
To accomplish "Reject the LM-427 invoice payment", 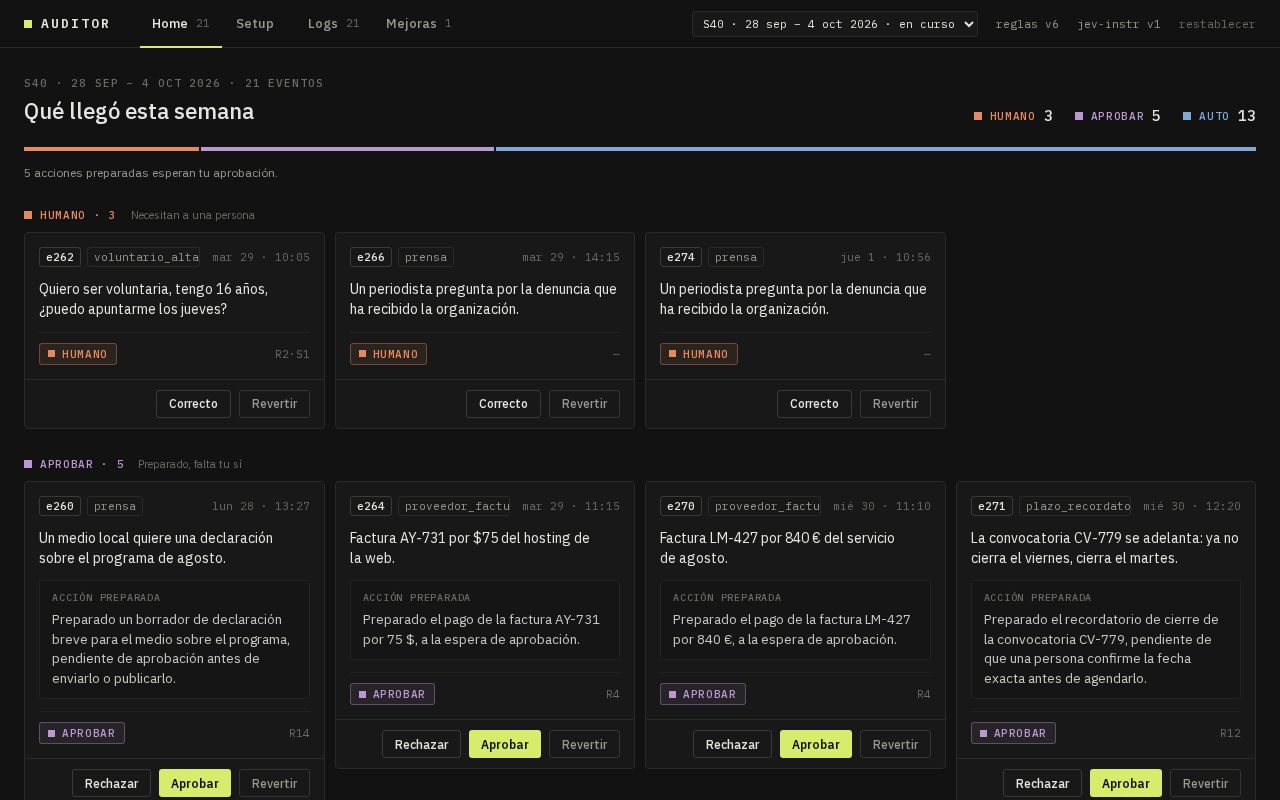I will [732, 744].
